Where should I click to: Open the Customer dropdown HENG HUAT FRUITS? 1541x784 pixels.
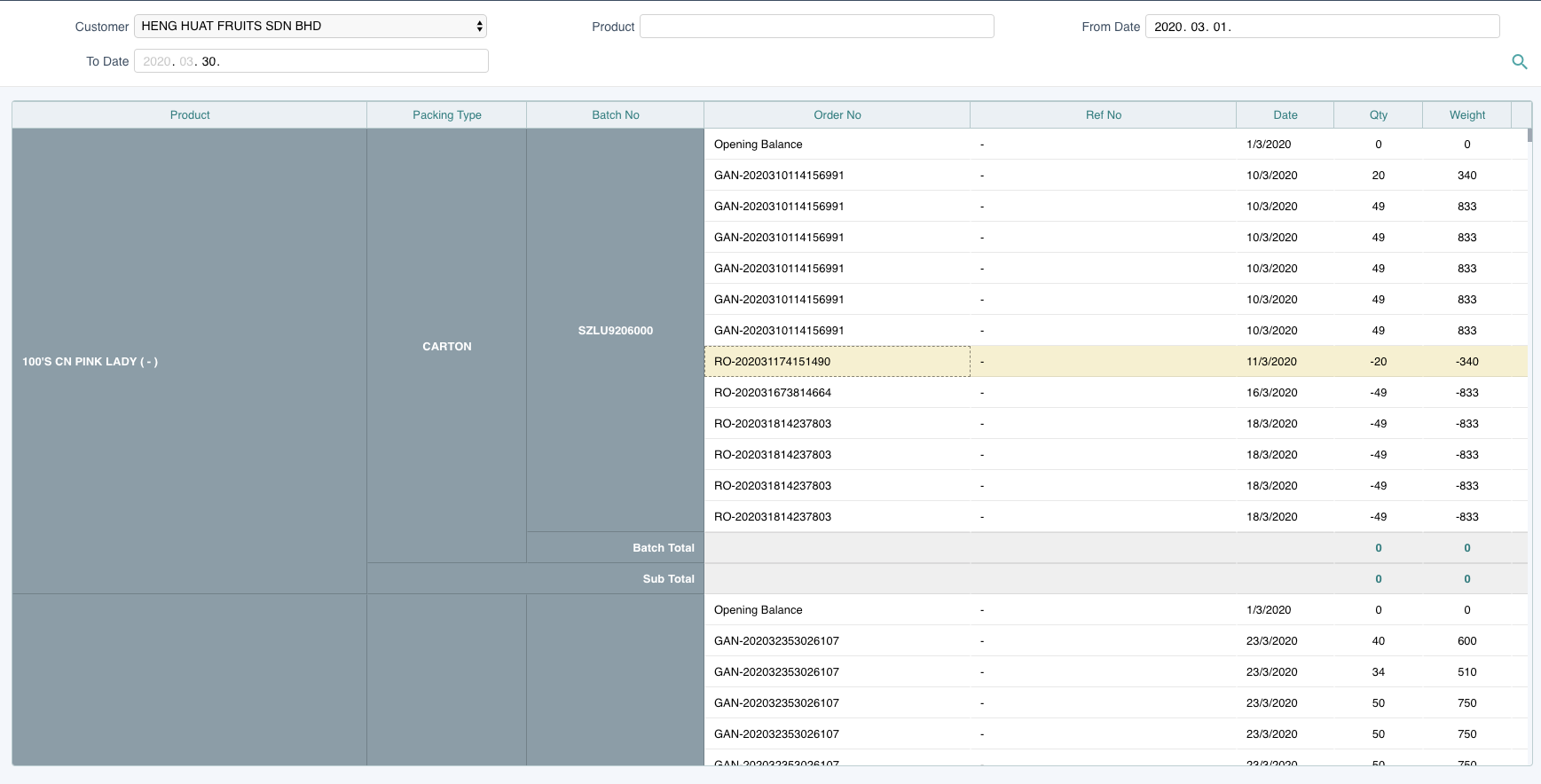(x=311, y=26)
